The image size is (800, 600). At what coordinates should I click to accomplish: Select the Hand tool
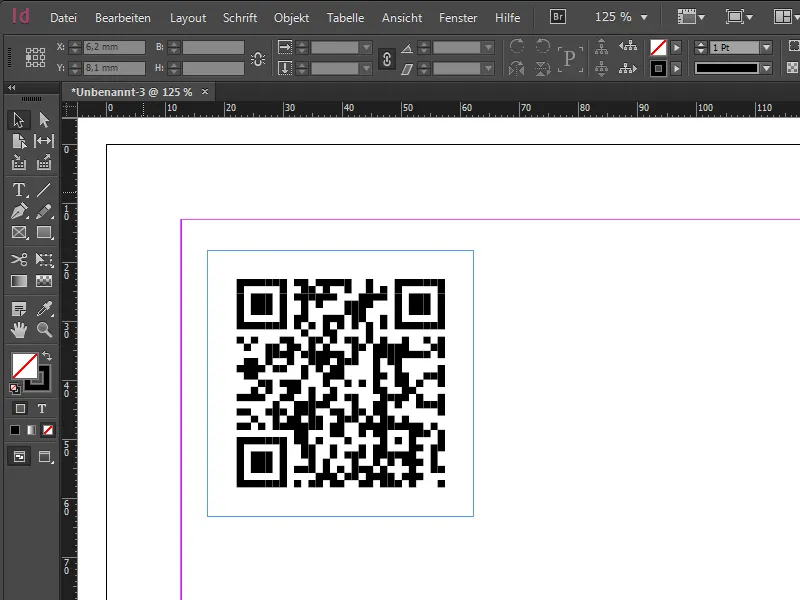pyautogui.click(x=18, y=331)
